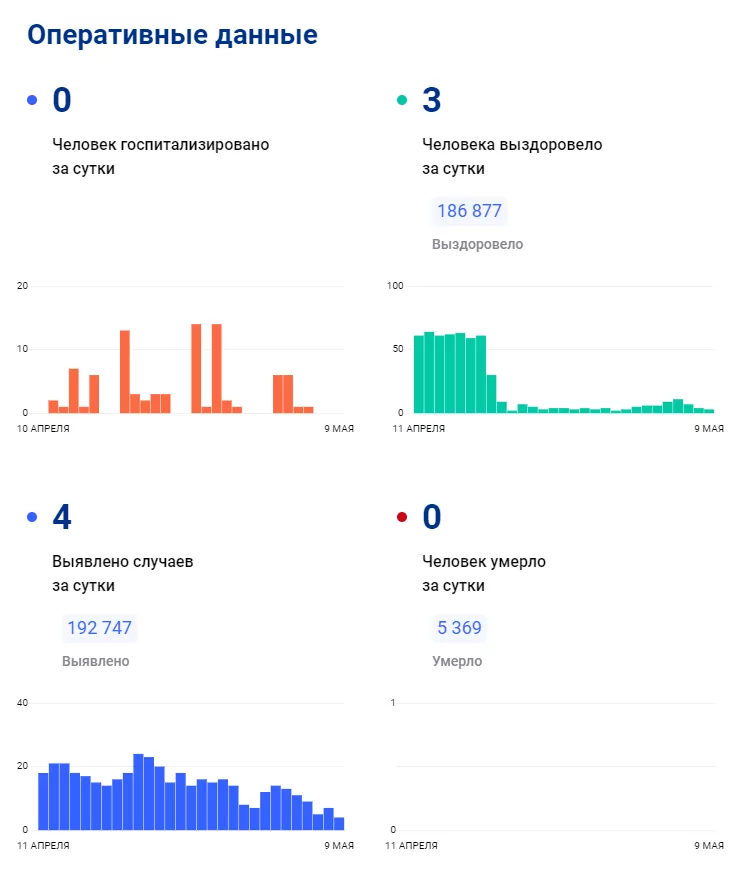Click the large number 3 for recovered
Screen dimensions: 755x887
(x=432, y=100)
